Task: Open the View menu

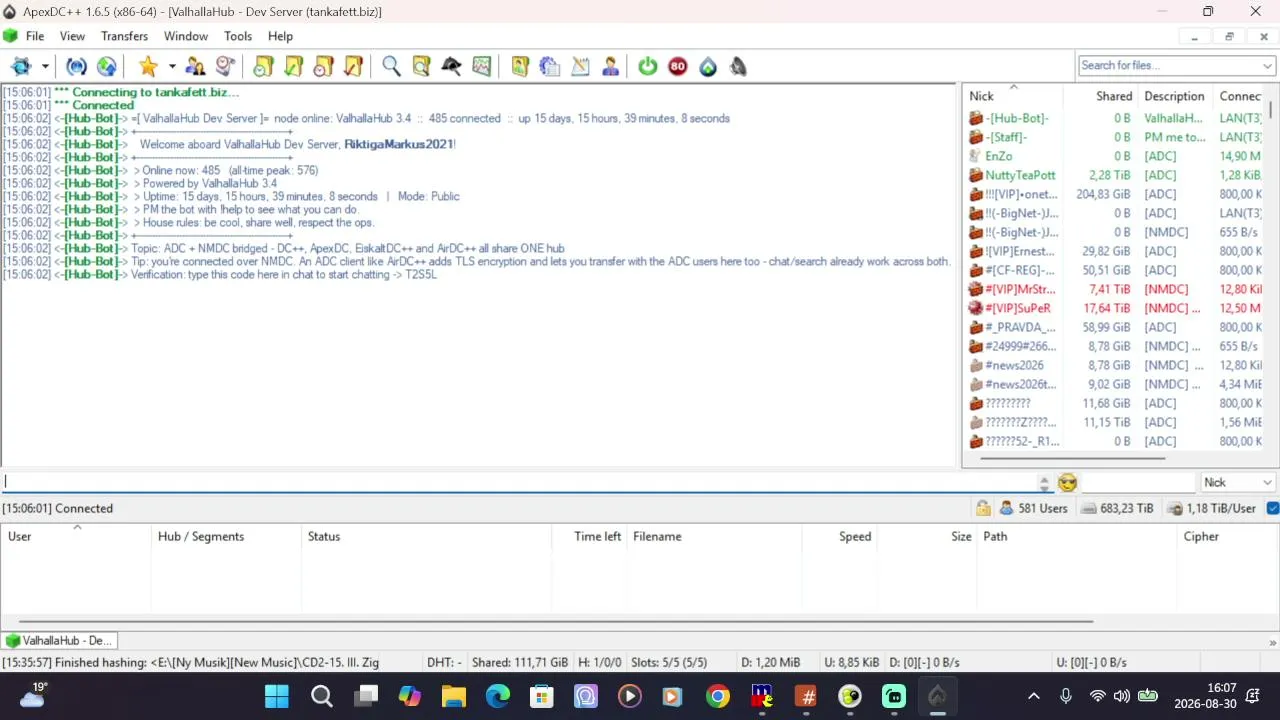Action: coord(72,36)
